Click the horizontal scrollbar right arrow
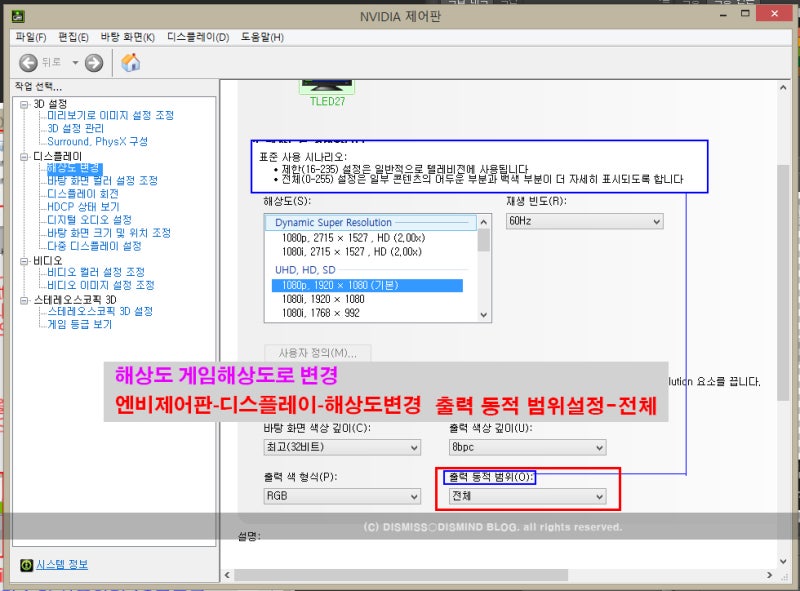The image size is (800, 591). click(769, 575)
